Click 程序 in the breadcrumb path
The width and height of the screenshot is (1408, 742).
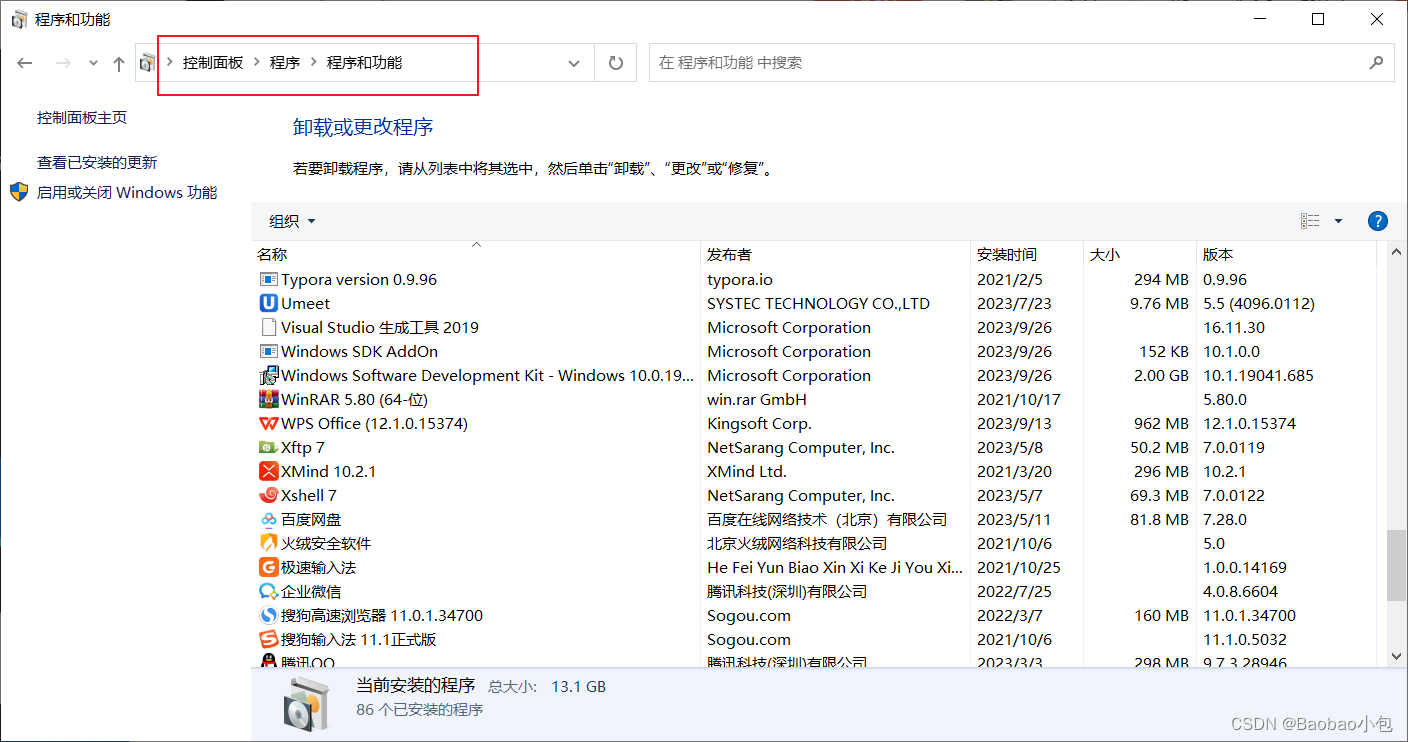pos(285,62)
